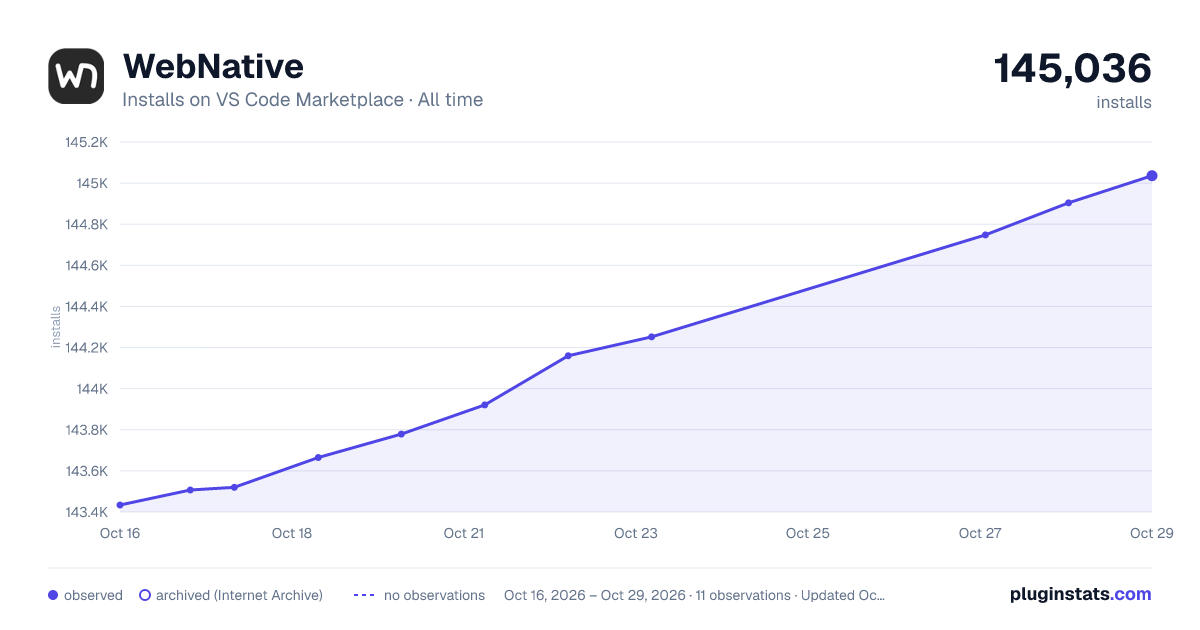
Task: Select the data point above Oct 21
Action: tap(485, 405)
